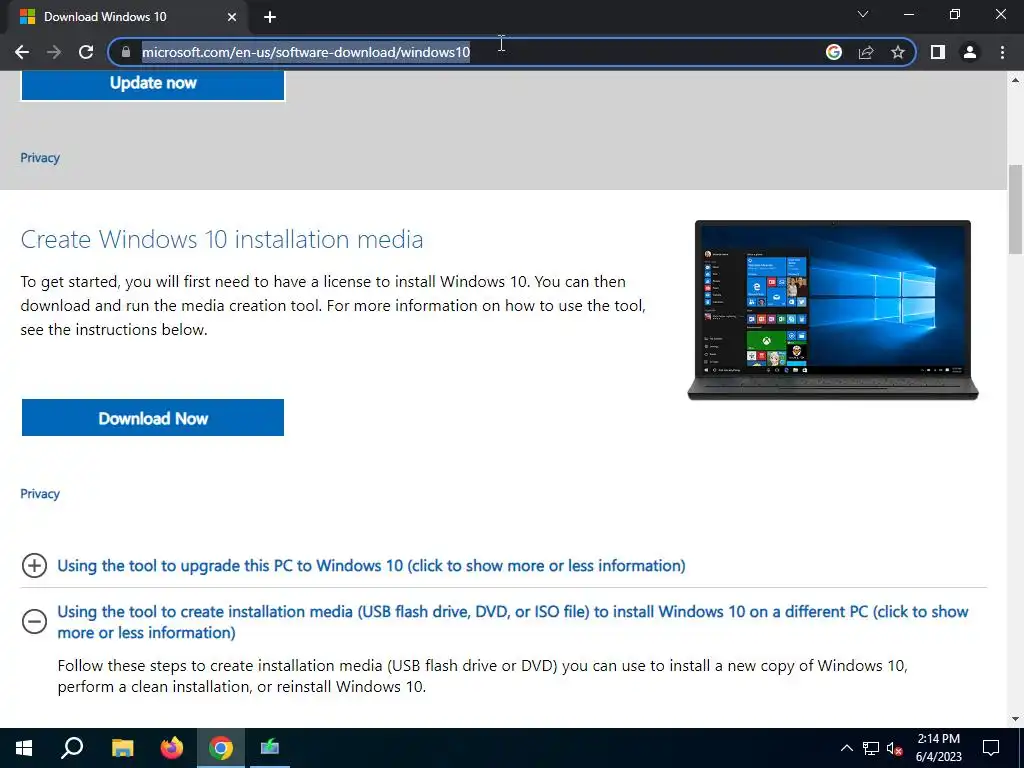
Task: Launch Firefox from the taskbar
Action: (x=172, y=748)
